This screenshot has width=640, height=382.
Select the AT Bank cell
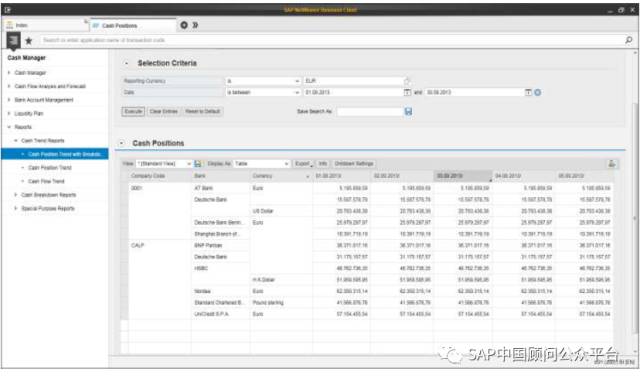pos(220,188)
